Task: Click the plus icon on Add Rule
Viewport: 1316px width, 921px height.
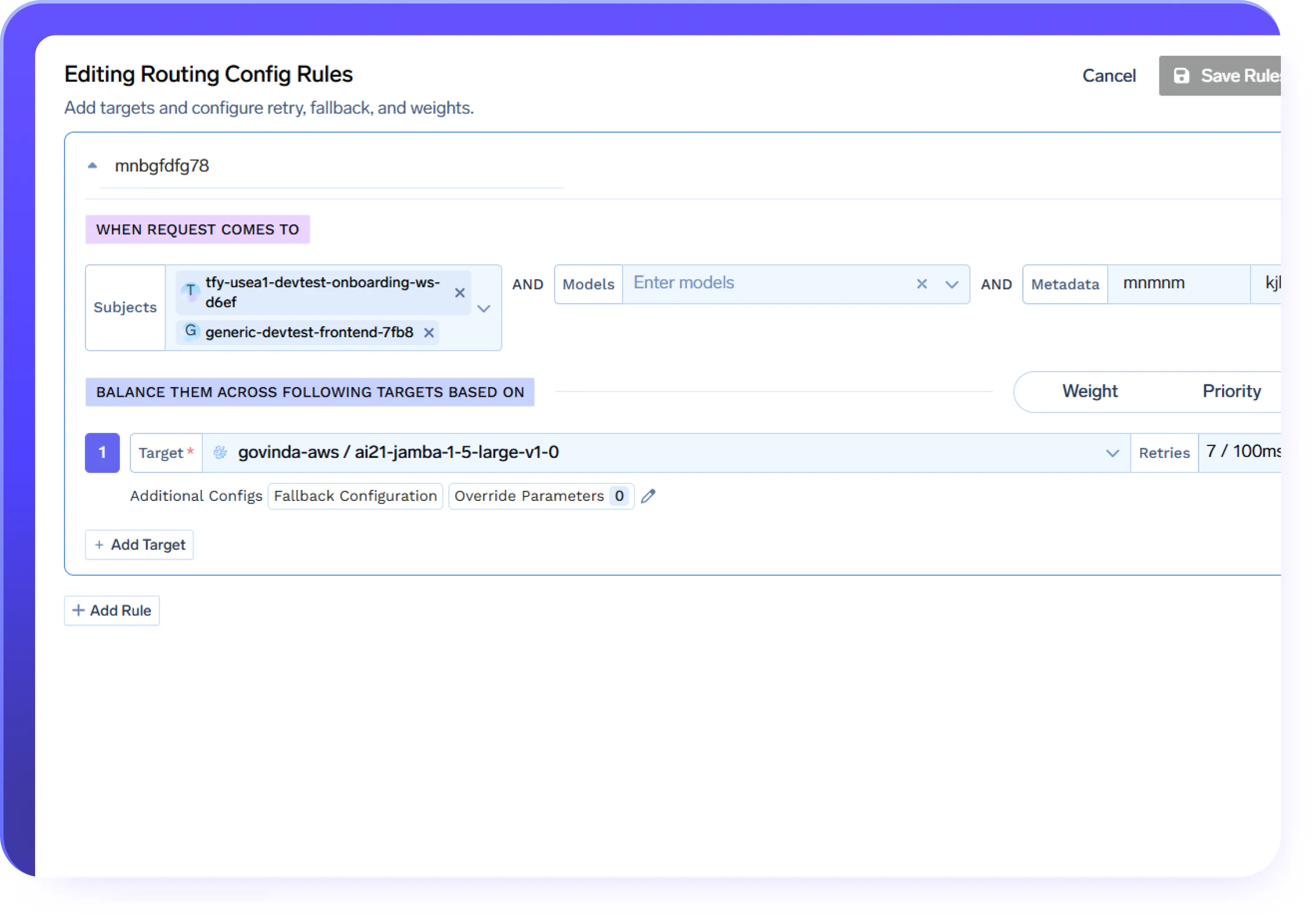Action: (x=79, y=610)
